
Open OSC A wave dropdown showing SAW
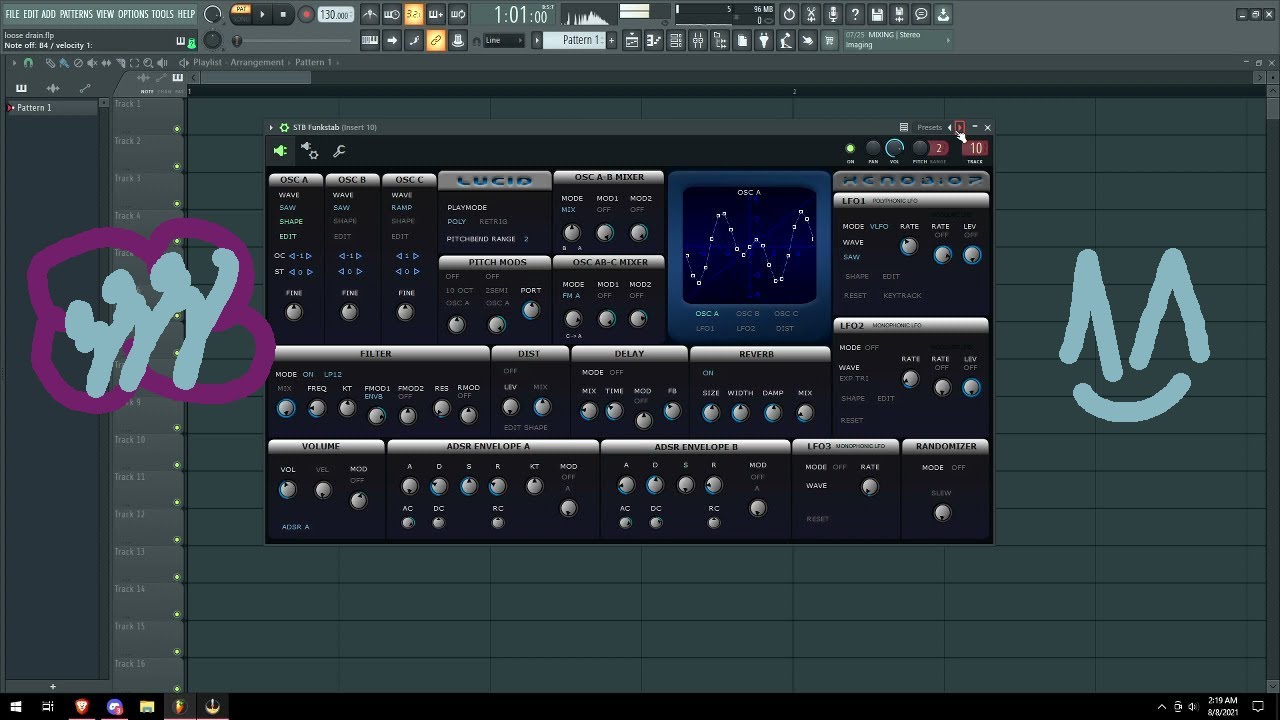pos(288,208)
